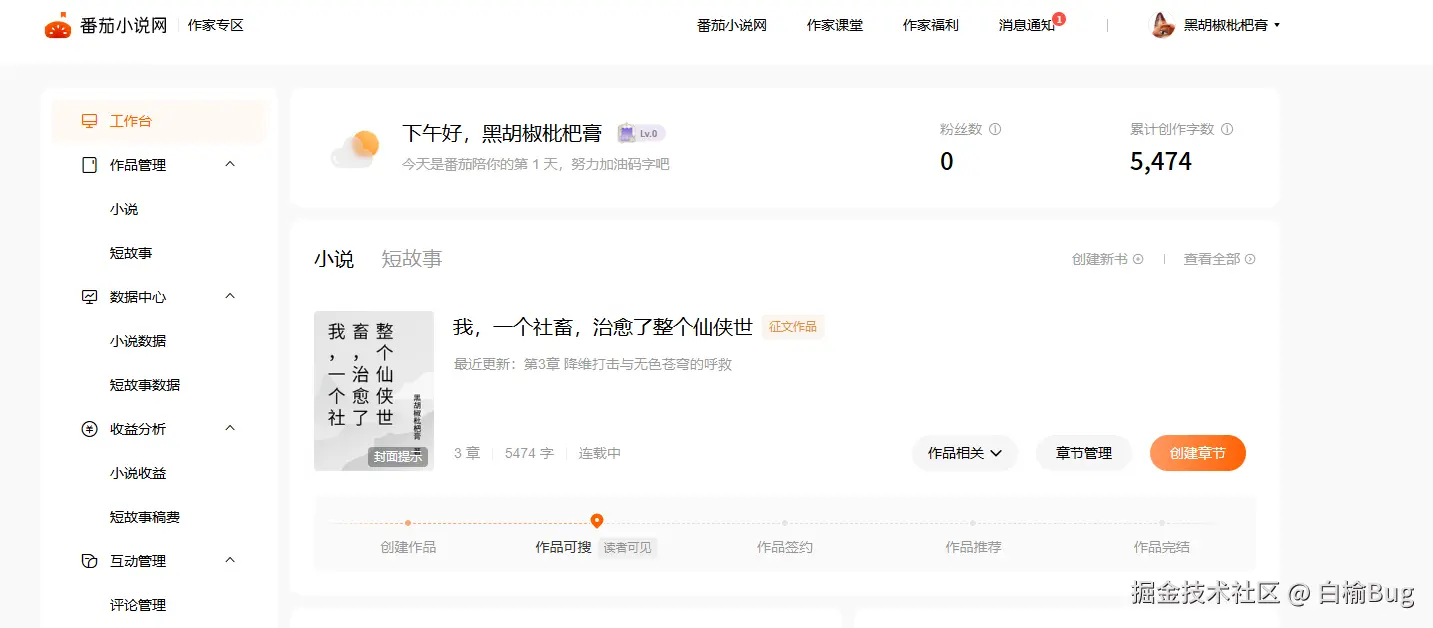Image resolution: width=1433 pixels, height=628 pixels.
Task: Click the 收益分析 coin icon
Action: [x=88, y=428]
